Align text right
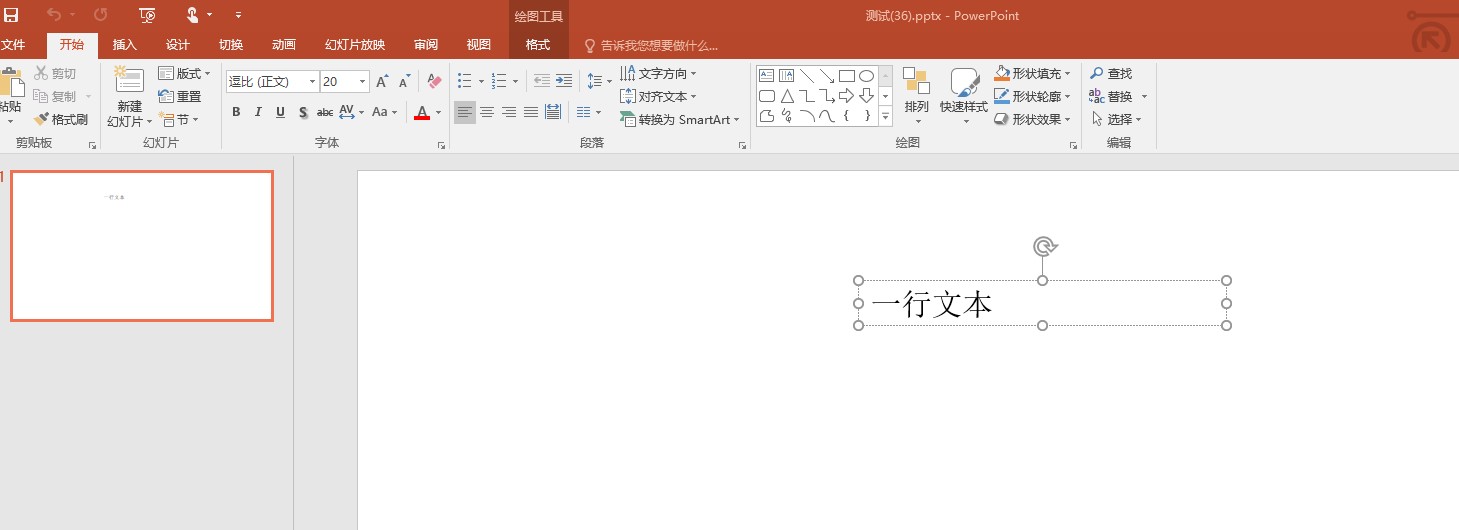1459x530 pixels. pyautogui.click(x=509, y=112)
